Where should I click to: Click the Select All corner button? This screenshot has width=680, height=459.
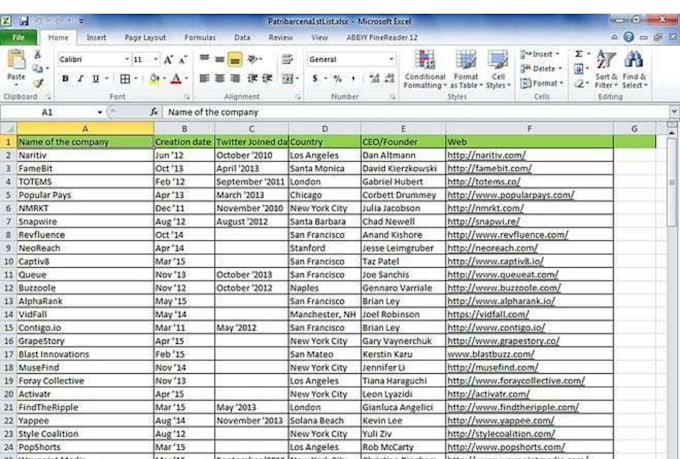[x=8, y=129]
